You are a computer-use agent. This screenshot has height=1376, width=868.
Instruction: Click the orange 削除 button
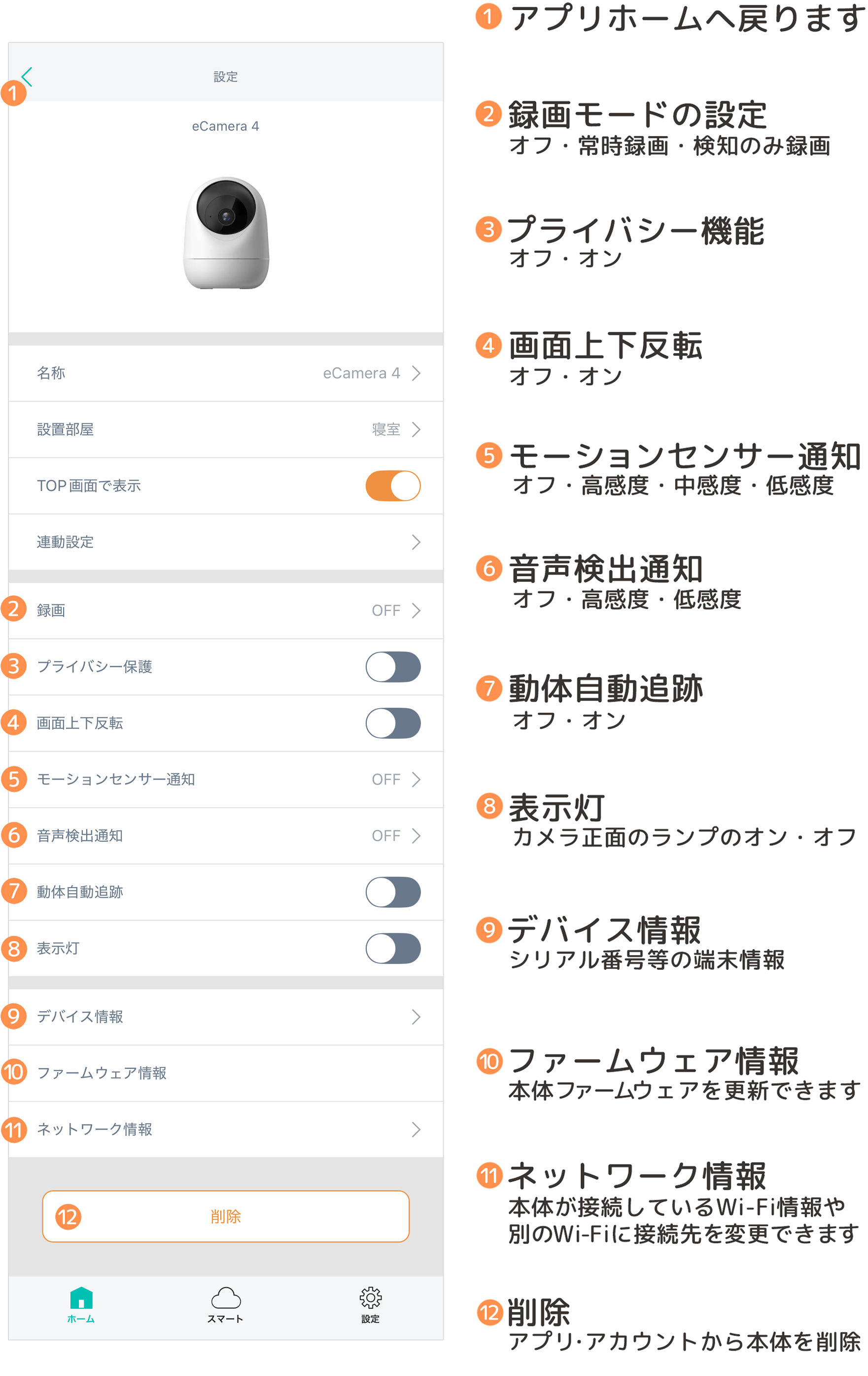(226, 1216)
